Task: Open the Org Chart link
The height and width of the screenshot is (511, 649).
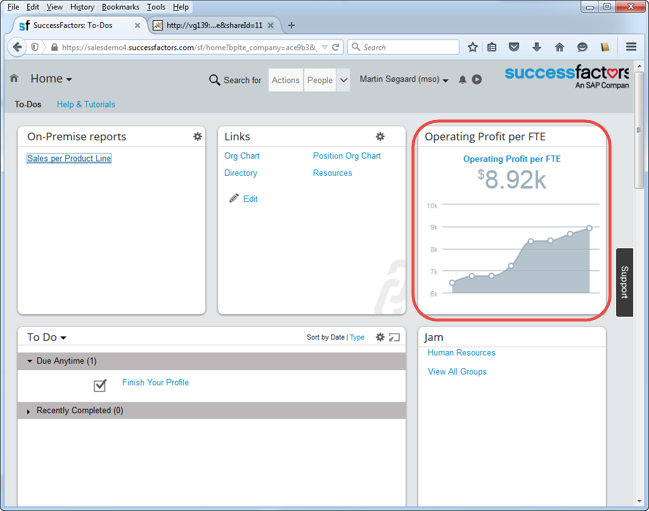Action: tap(242, 156)
